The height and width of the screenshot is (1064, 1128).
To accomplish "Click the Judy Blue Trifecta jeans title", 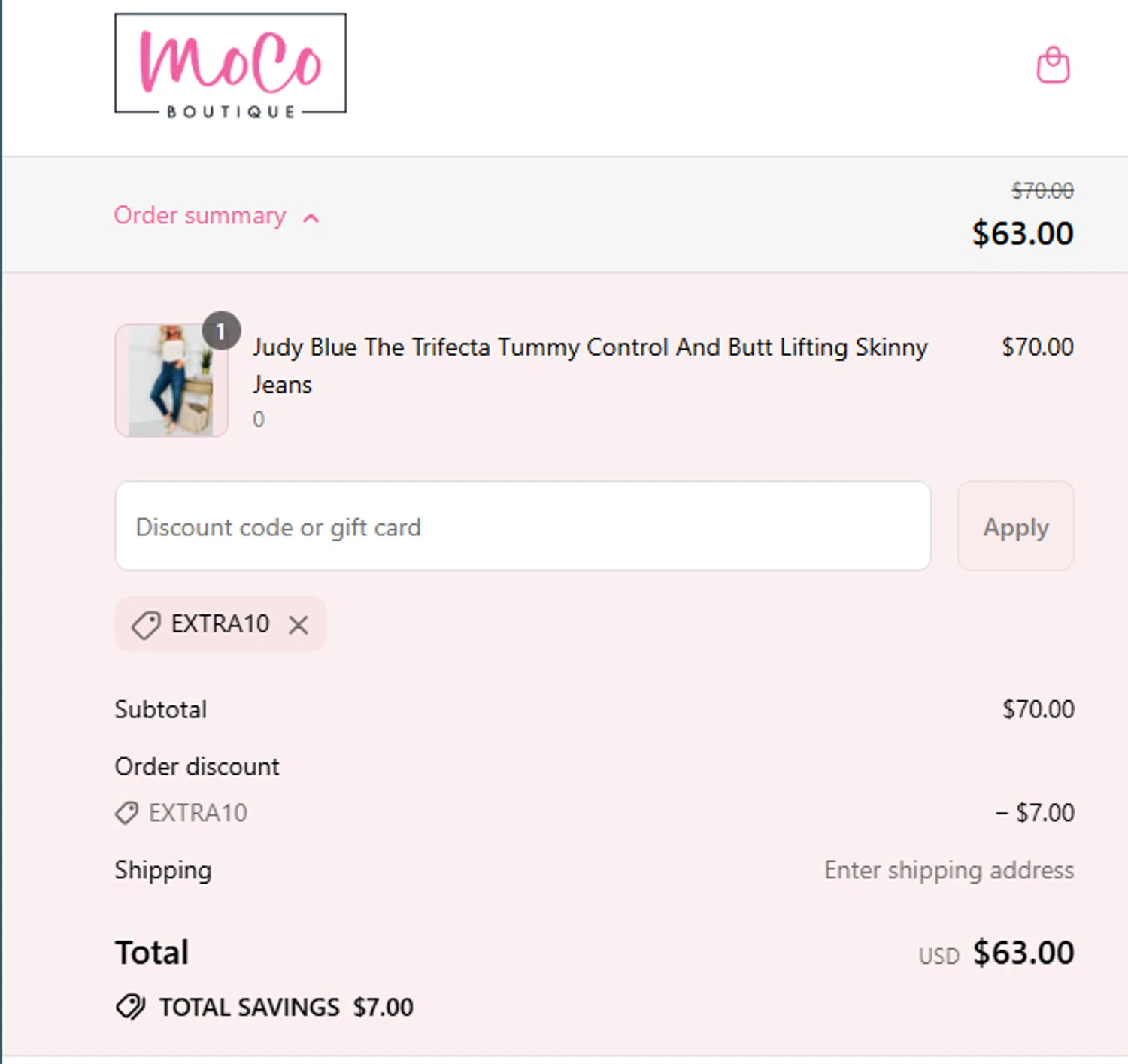I will [590, 348].
